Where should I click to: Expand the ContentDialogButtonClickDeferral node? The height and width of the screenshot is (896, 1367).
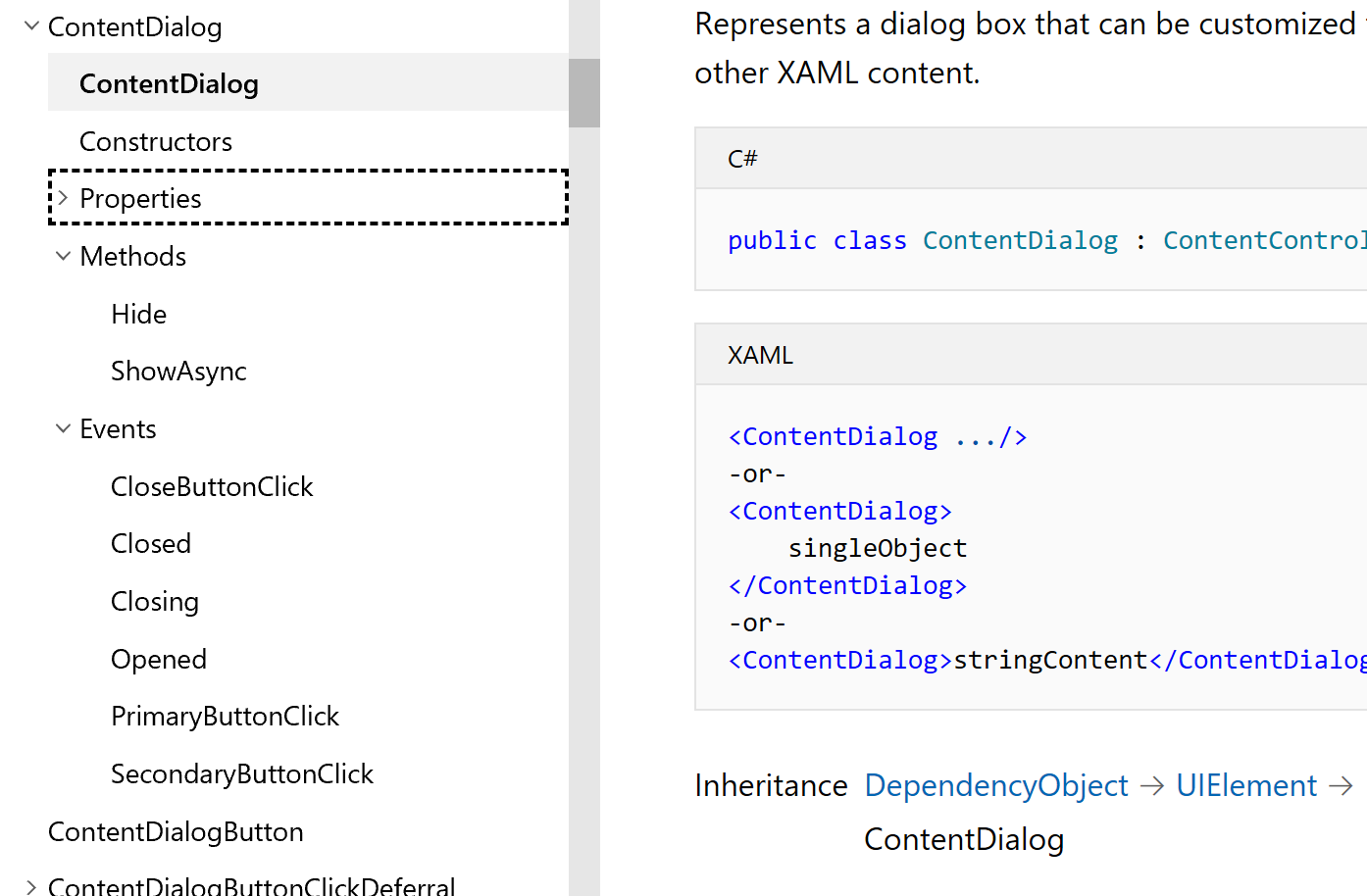coord(30,885)
